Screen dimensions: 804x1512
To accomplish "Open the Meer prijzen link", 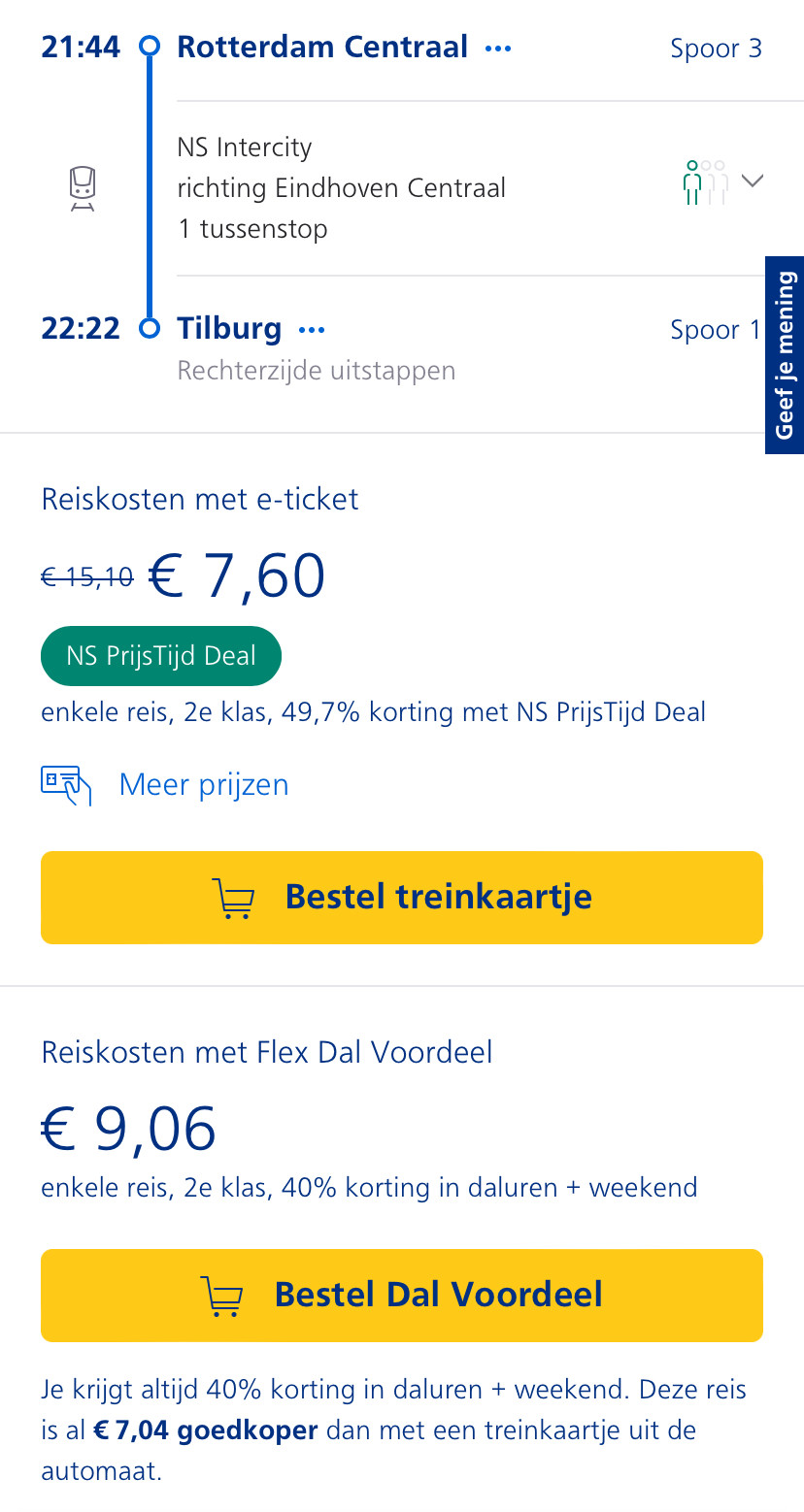I will [204, 784].
